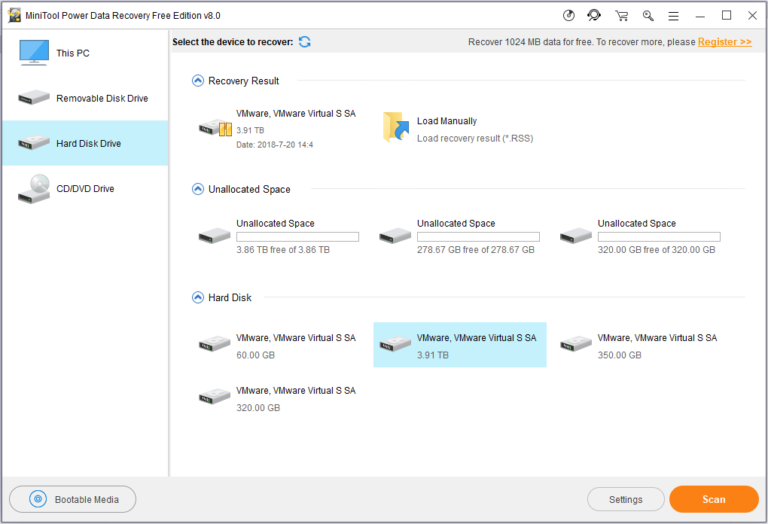Screen dimensions: 768x524
Task: Click the 'Hard Disk' section heading
Action: tap(230, 297)
